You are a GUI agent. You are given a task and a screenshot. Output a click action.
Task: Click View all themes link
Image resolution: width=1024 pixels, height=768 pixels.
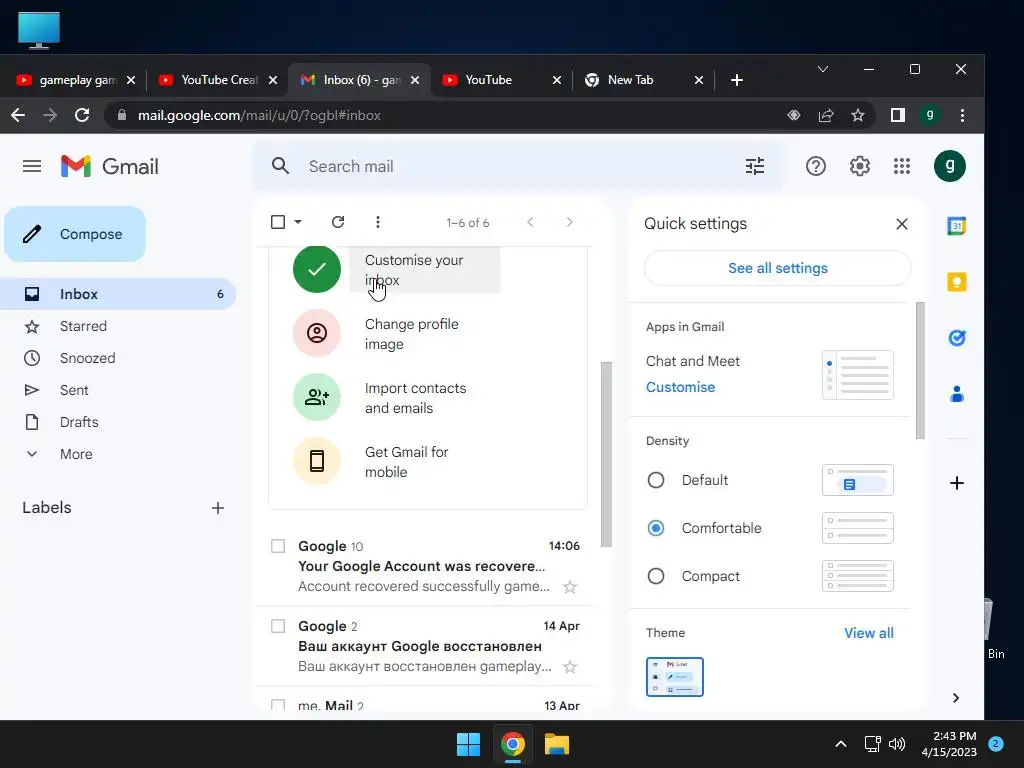pos(868,633)
